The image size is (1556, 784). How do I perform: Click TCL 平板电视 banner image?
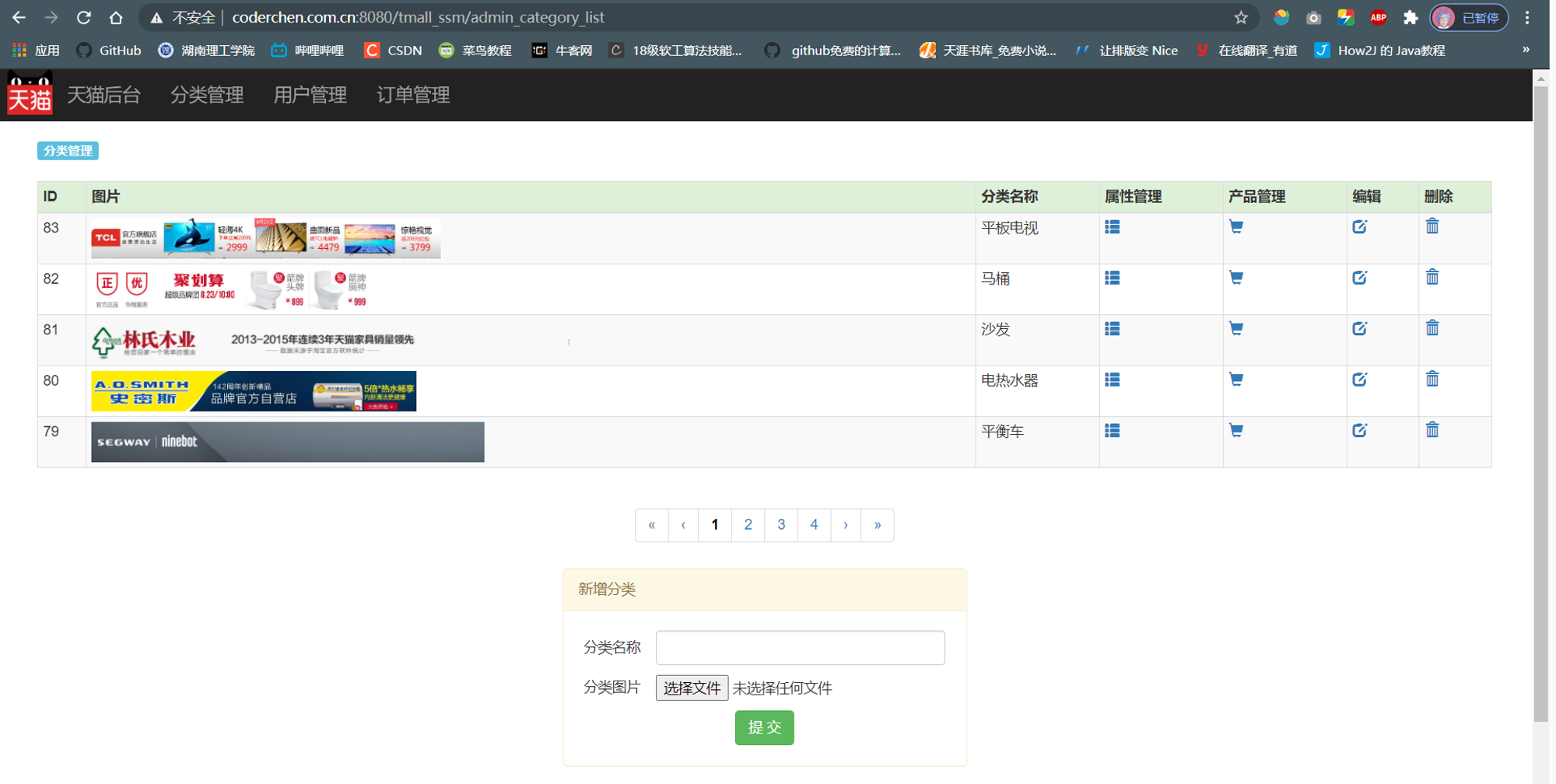265,238
